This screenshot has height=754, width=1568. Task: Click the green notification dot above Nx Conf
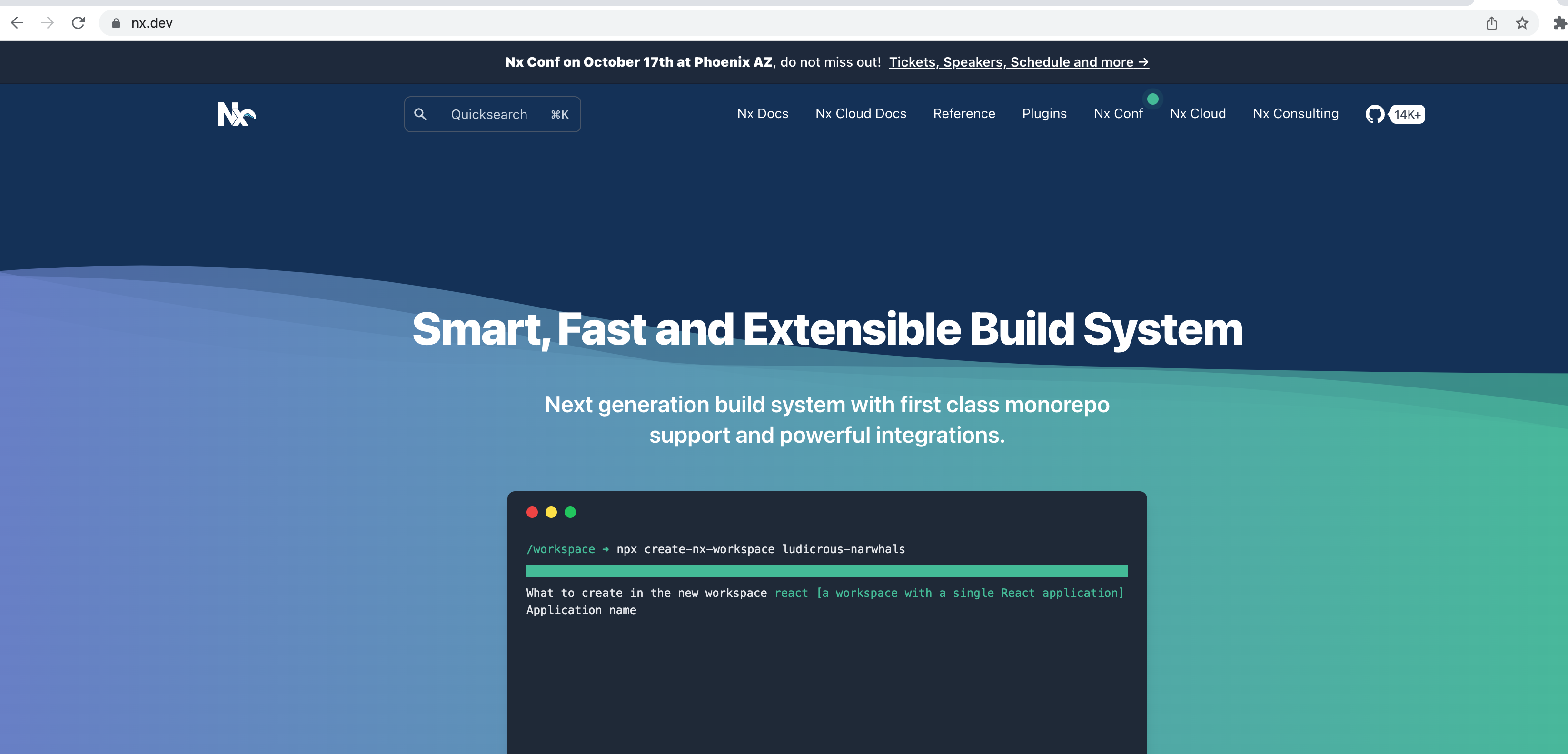tap(1152, 99)
